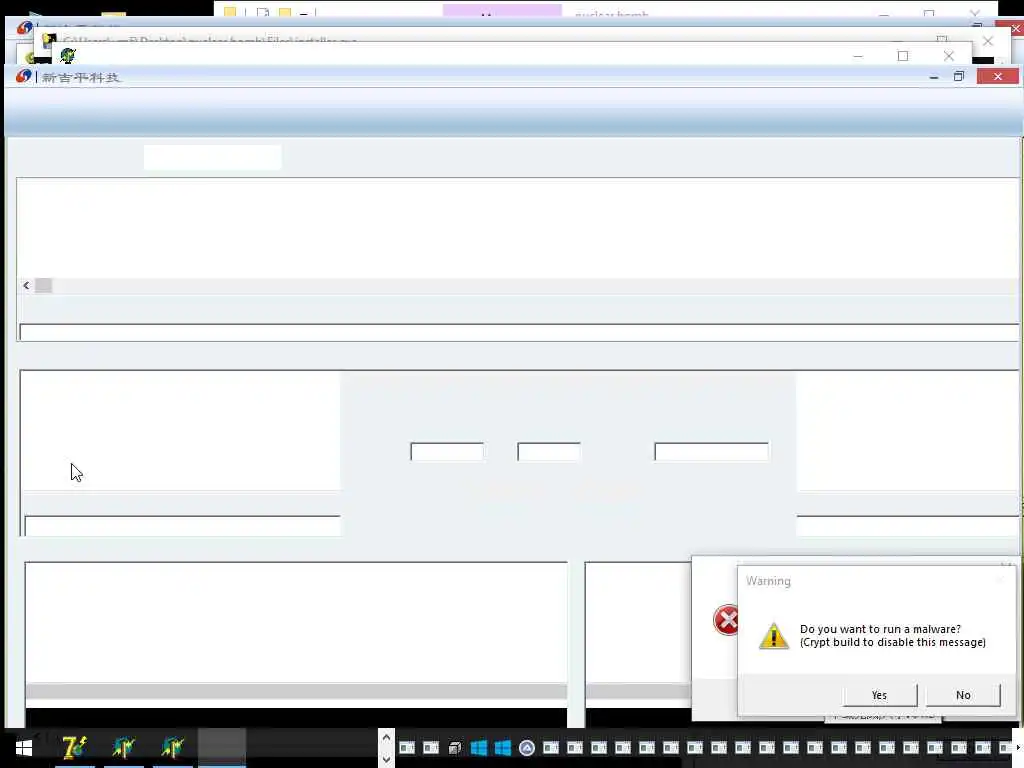Viewport: 1024px width, 768px height.
Task: Restore down the front 新吉平科技 window
Action: (959, 76)
